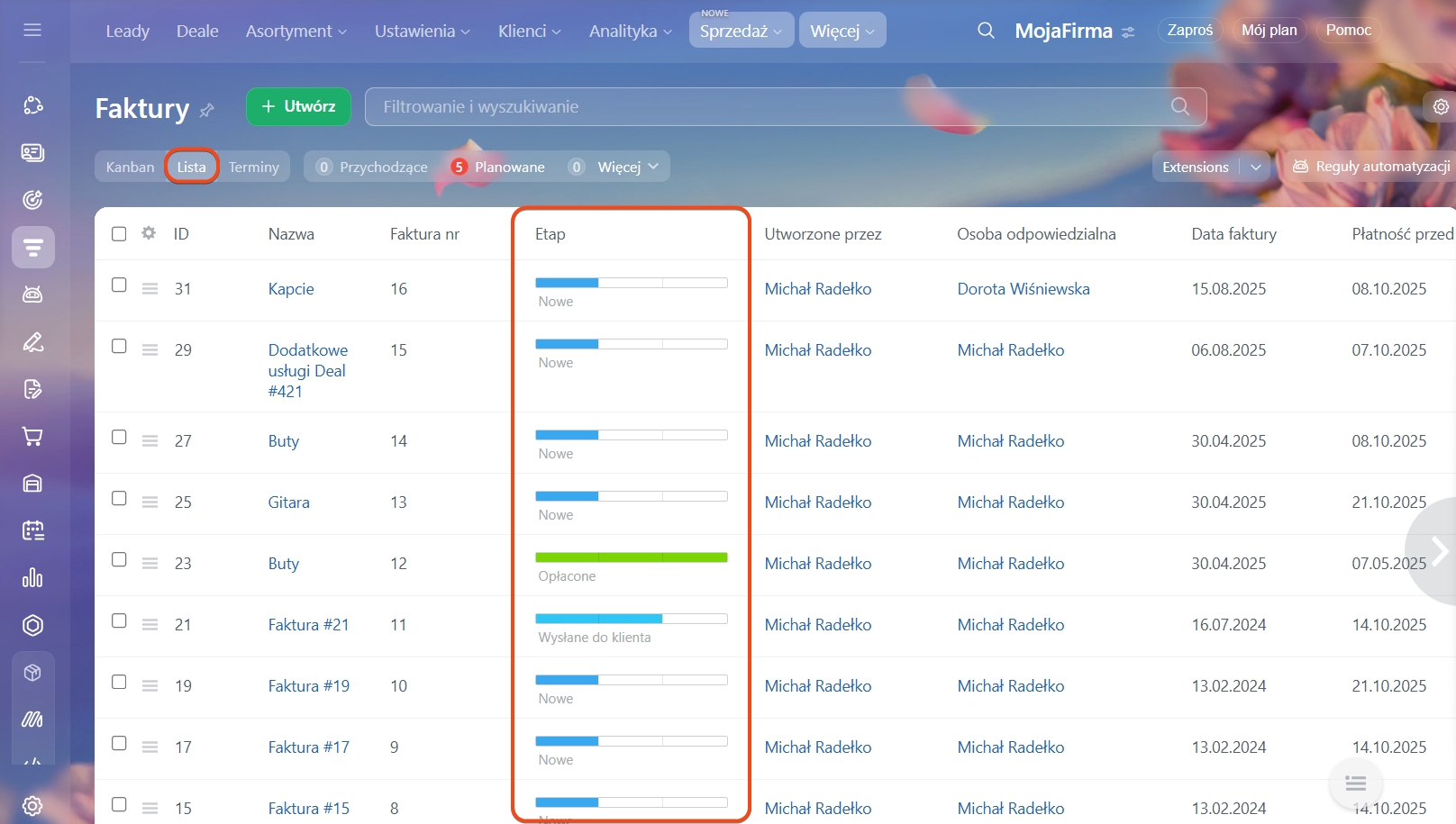Viewport: 1456px width, 824px height.
Task: Click the search magnifier in top bar
Action: click(986, 31)
